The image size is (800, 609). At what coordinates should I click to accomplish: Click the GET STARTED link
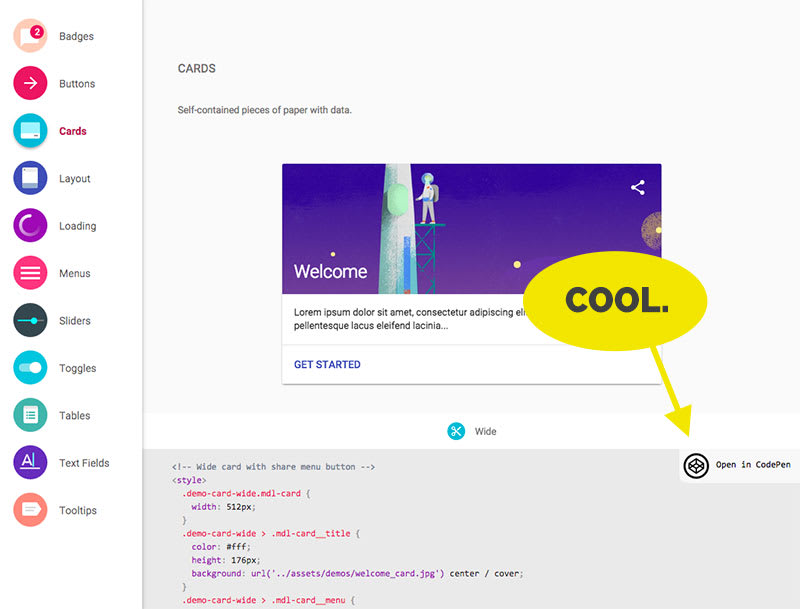tap(327, 364)
